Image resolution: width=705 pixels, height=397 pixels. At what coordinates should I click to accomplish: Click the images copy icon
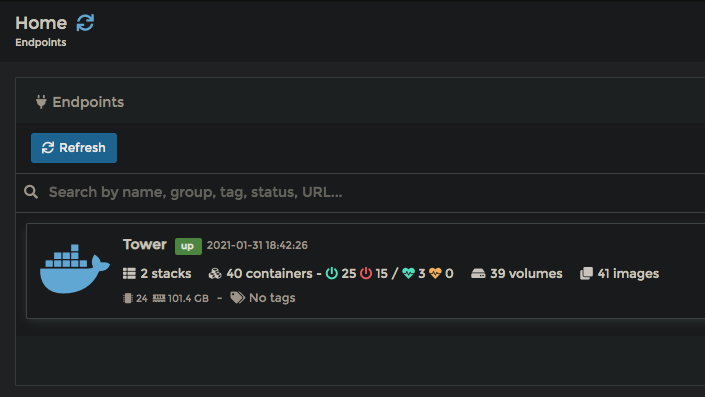pos(586,273)
